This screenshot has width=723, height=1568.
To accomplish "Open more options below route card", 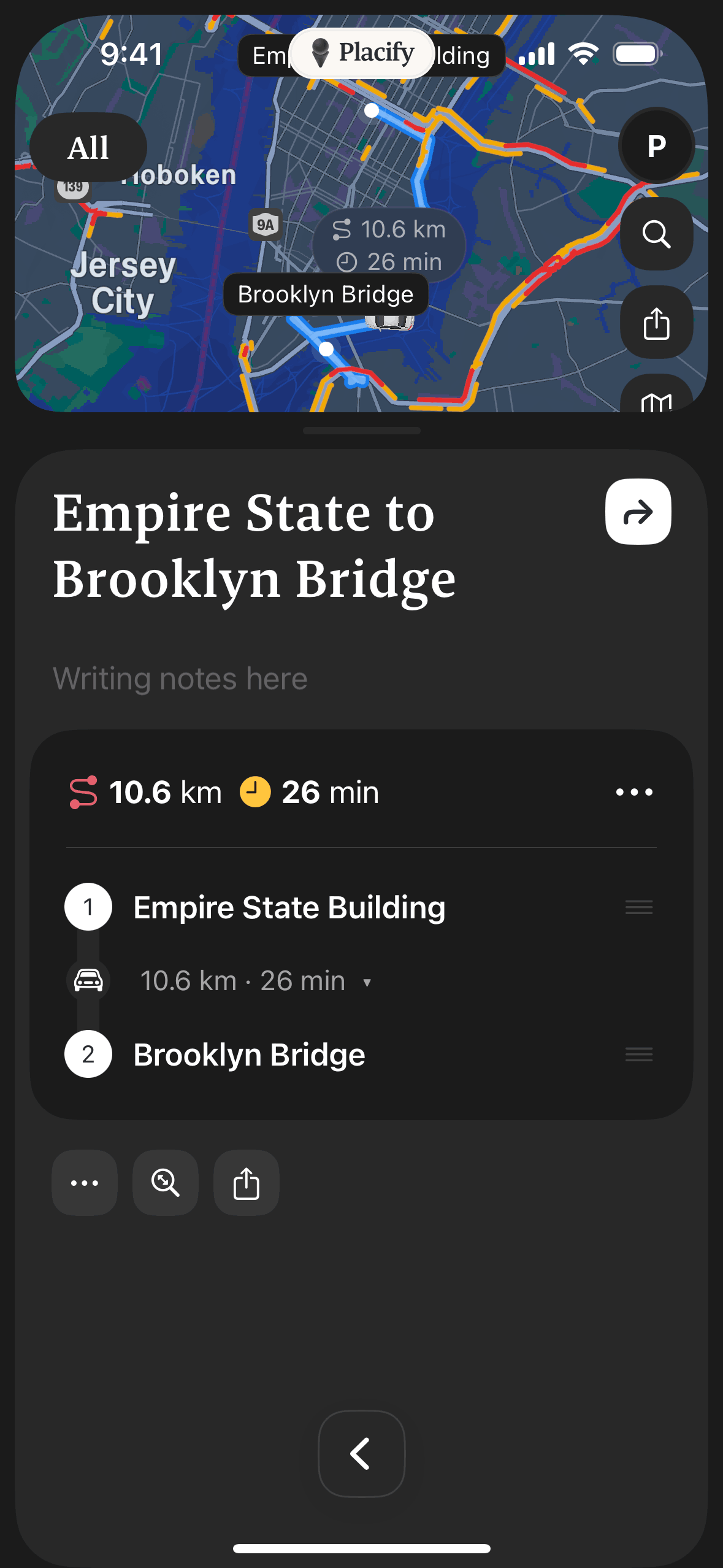I will coord(85,1183).
